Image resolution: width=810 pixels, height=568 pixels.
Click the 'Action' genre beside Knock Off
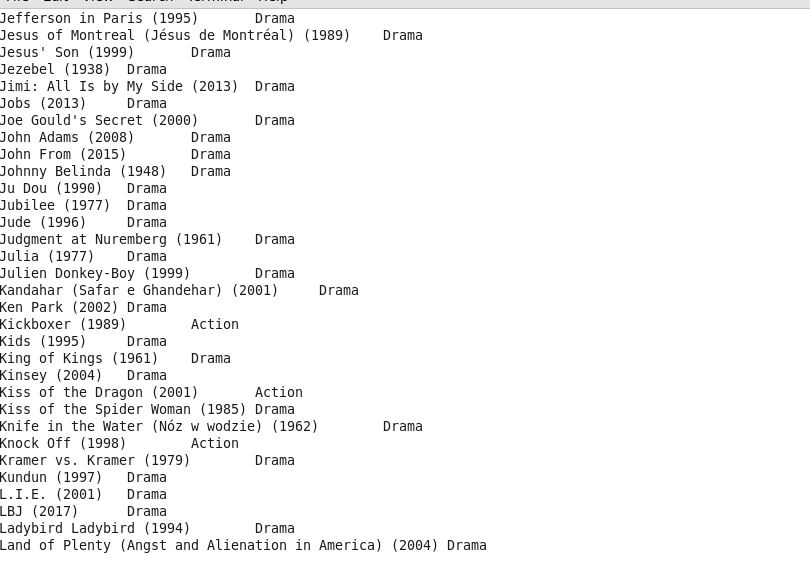pos(215,445)
